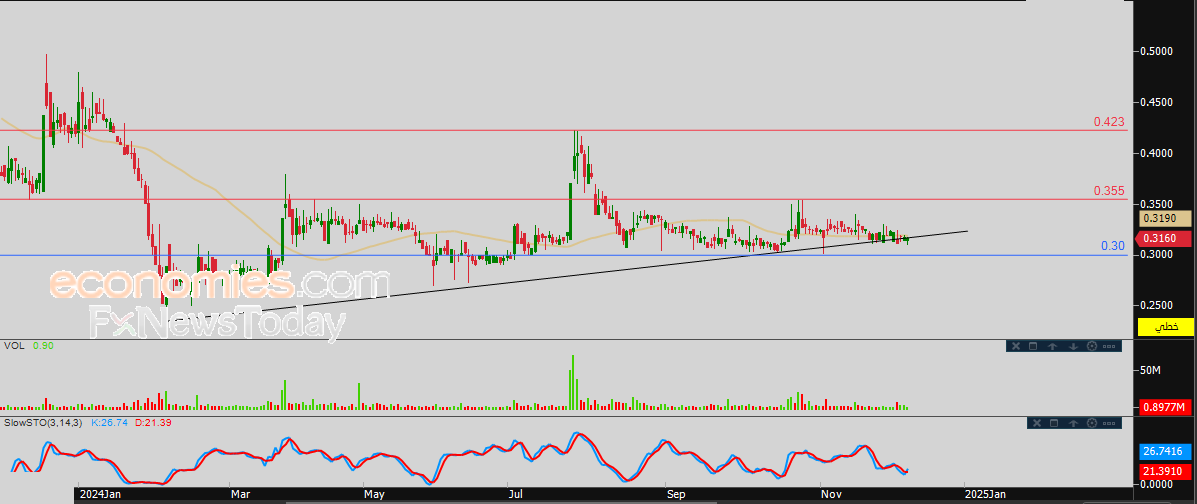The width and height of the screenshot is (1197, 504).
Task: Select the 0.423 resistance line label
Action: coord(1109,121)
